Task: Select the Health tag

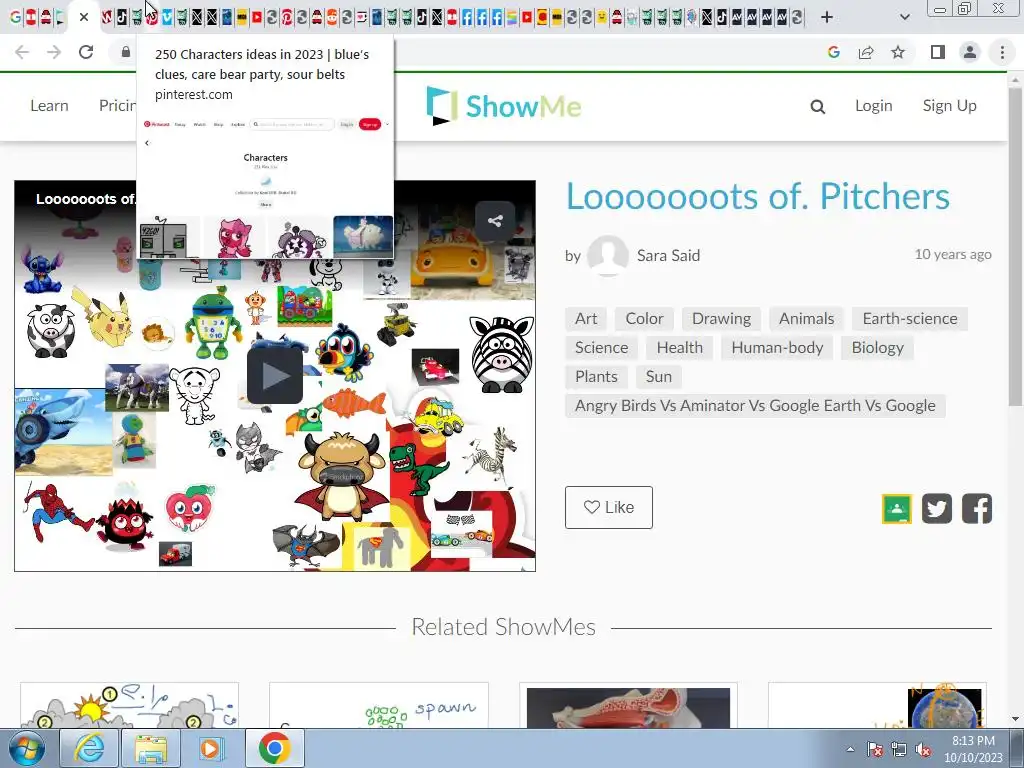Action: (x=679, y=347)
